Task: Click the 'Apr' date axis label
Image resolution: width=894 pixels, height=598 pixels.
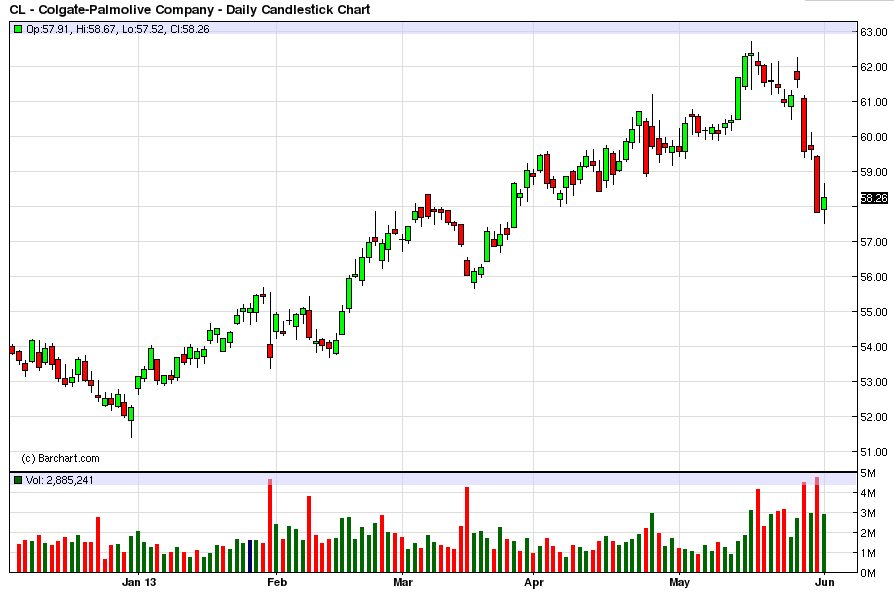Action: (x=534, y=583)
